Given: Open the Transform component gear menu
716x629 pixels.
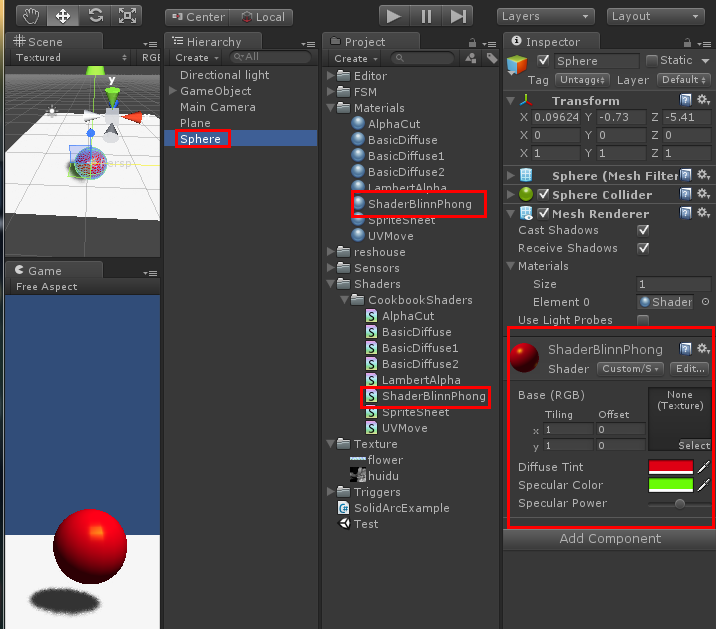Looking at the screenshot, I should [703, 100].
